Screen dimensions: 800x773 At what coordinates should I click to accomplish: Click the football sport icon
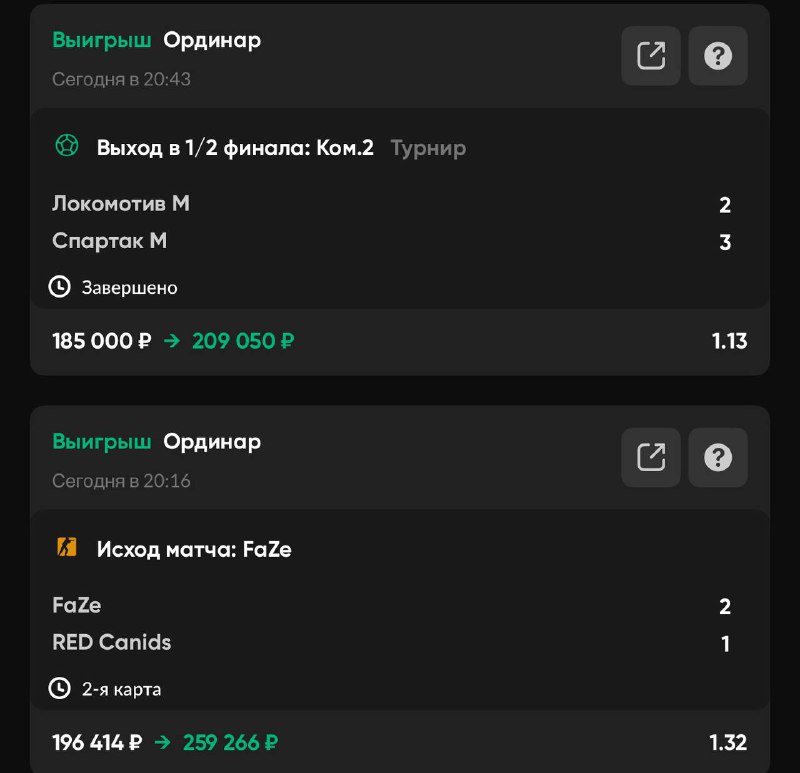pyautogui.click(x=66, y=147)
